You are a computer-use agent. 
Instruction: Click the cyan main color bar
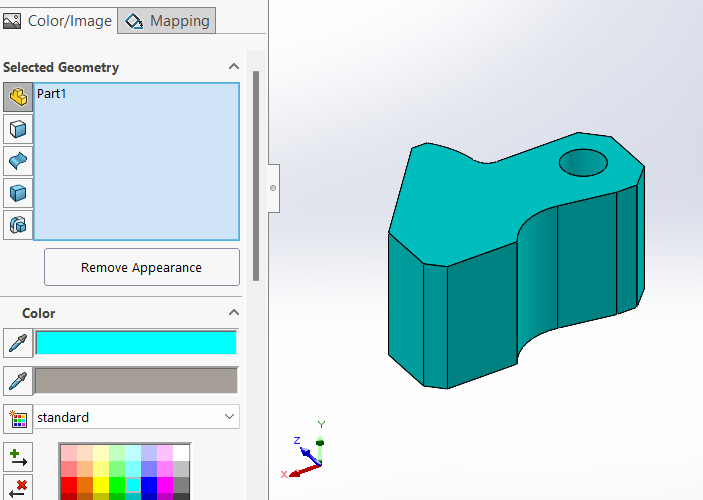tap(136, 343)
